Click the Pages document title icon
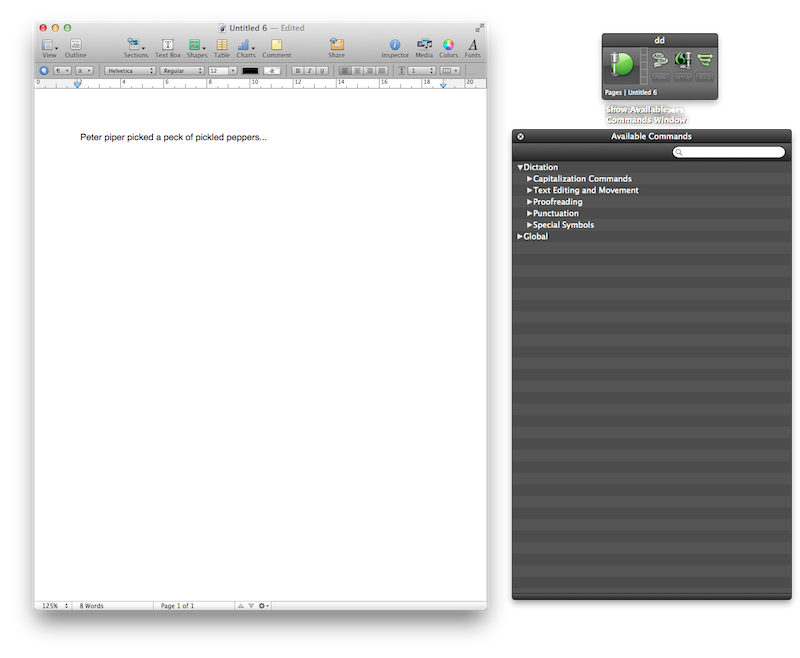This screenshot has width=800, height=658. click(222, 28)
